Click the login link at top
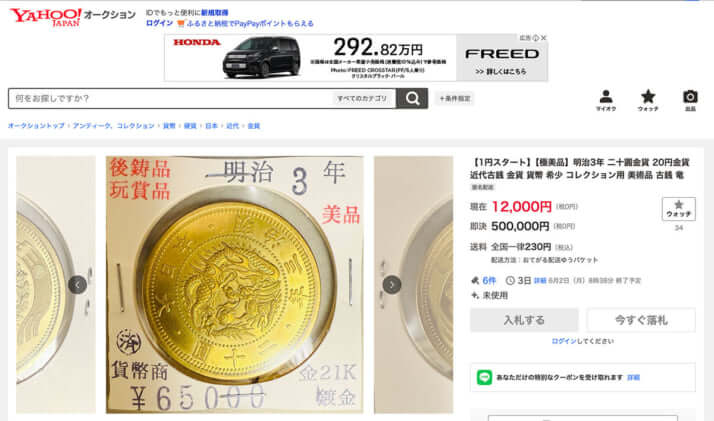714x421 pixels. point(159,23)
